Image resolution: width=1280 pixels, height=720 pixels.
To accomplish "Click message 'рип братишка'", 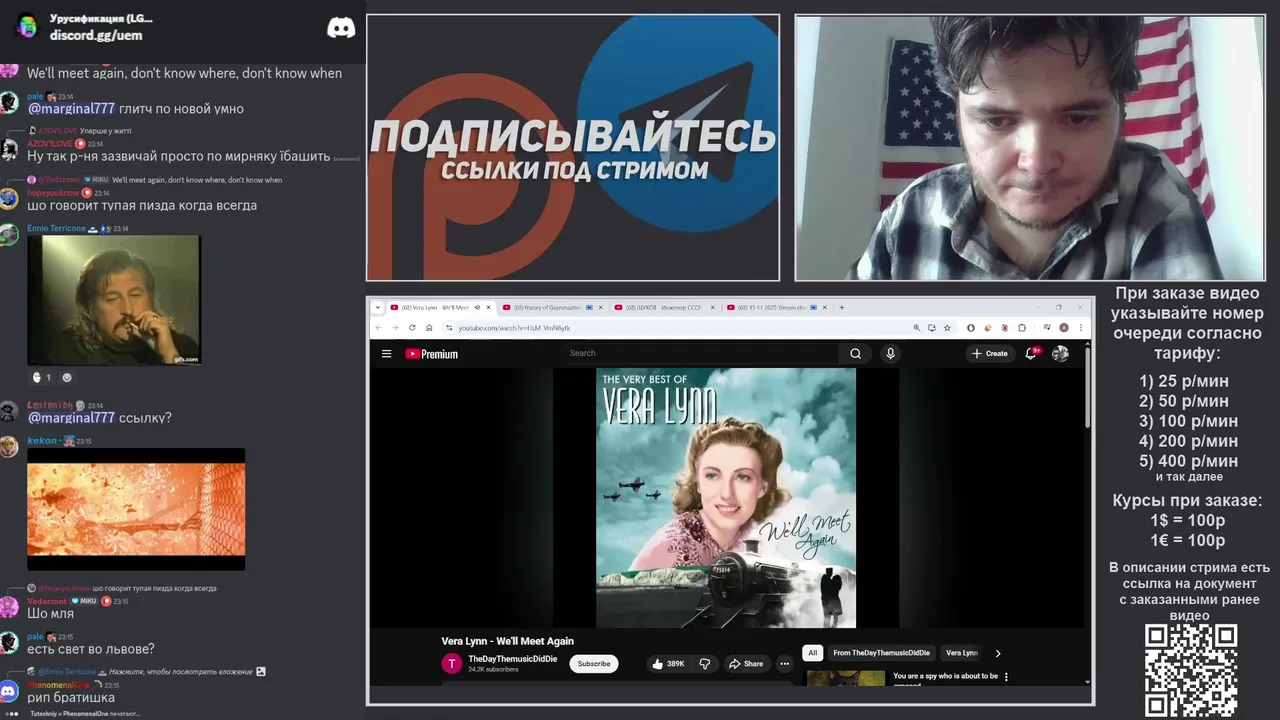I will point(71,697).
